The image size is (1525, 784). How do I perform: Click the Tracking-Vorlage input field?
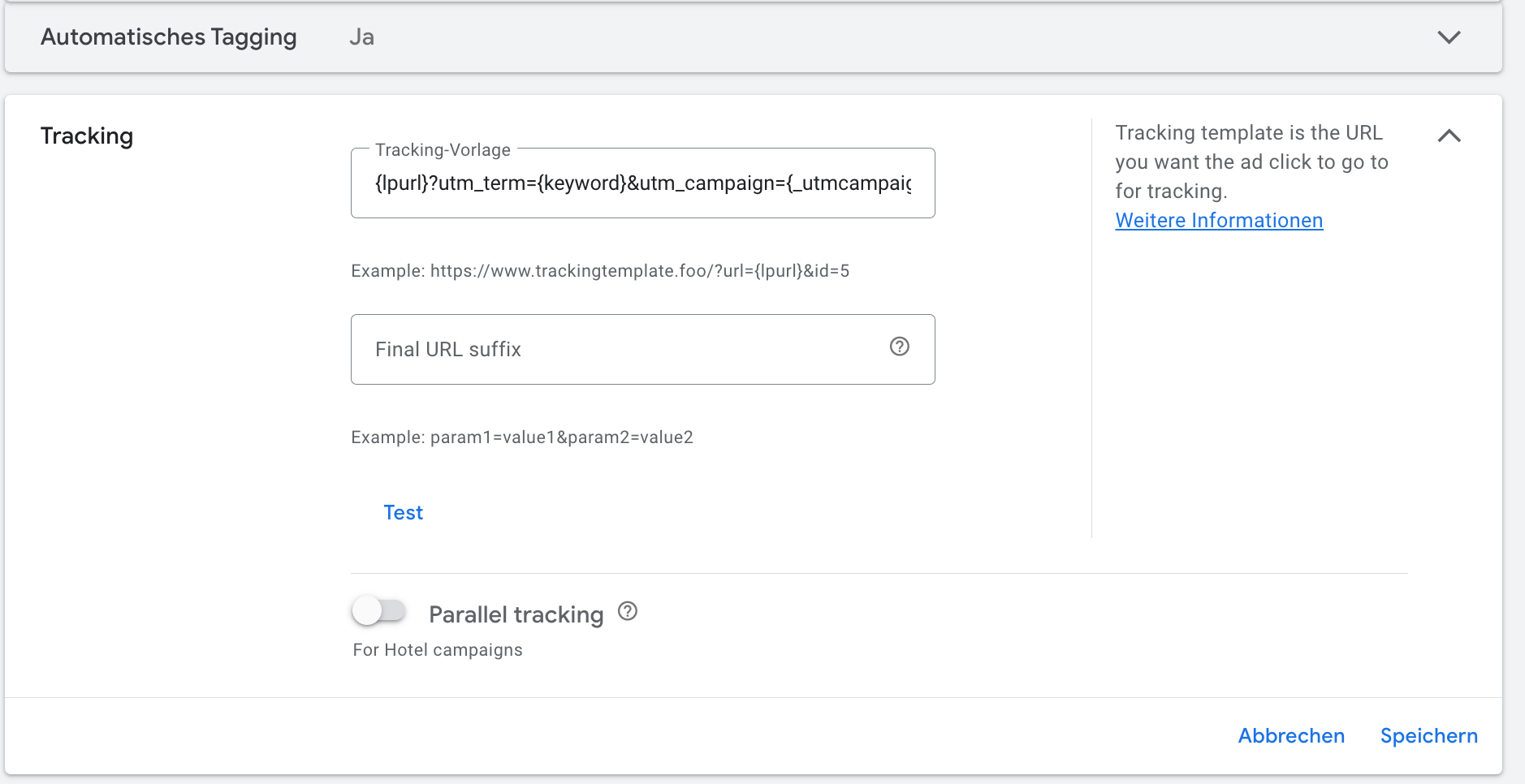click(642, 183)
